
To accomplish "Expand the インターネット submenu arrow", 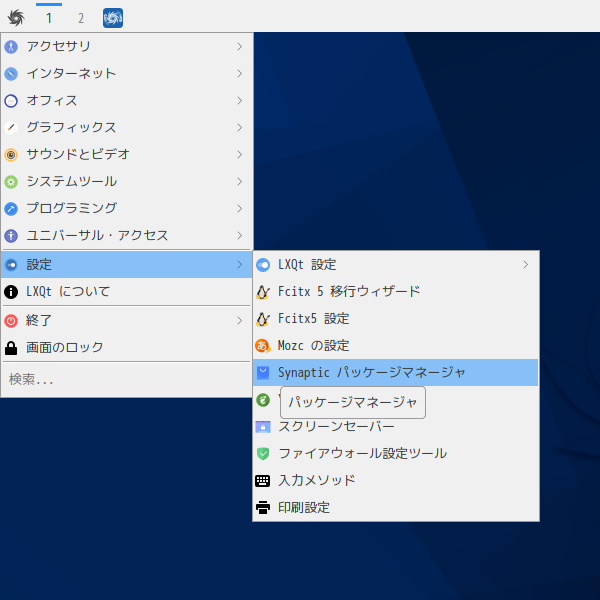I will tap(240, 73).
